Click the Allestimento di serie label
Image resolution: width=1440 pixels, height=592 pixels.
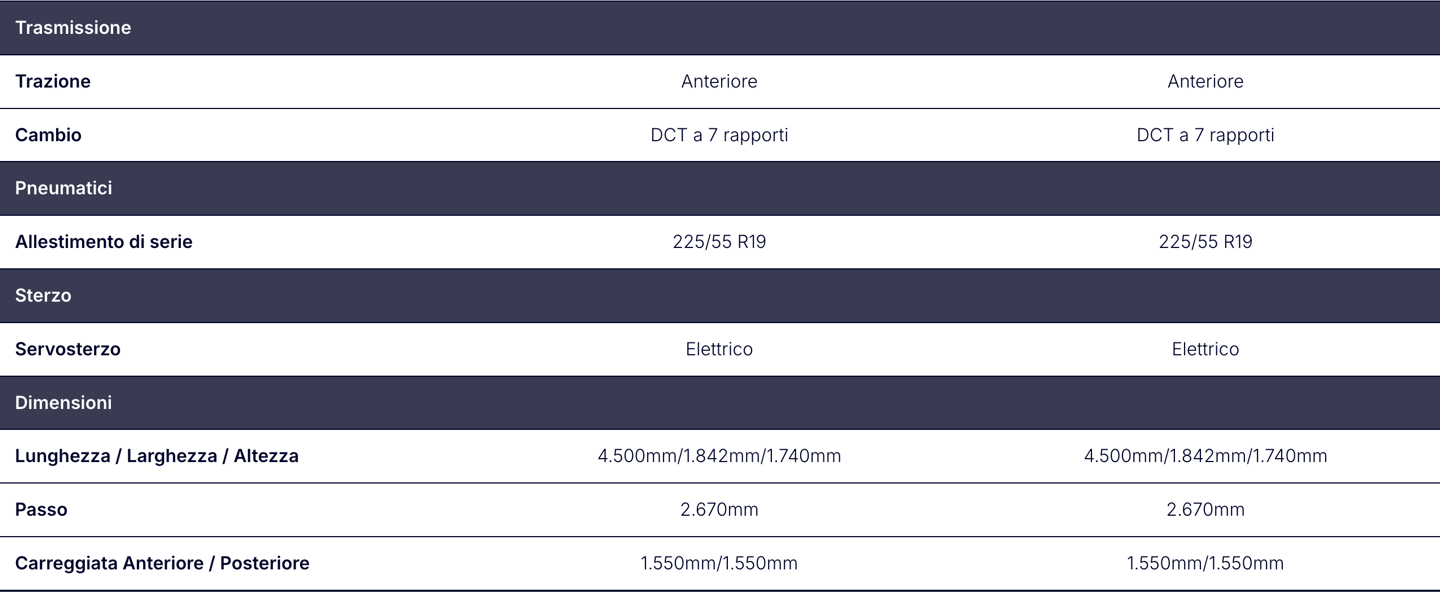point(104,242)
